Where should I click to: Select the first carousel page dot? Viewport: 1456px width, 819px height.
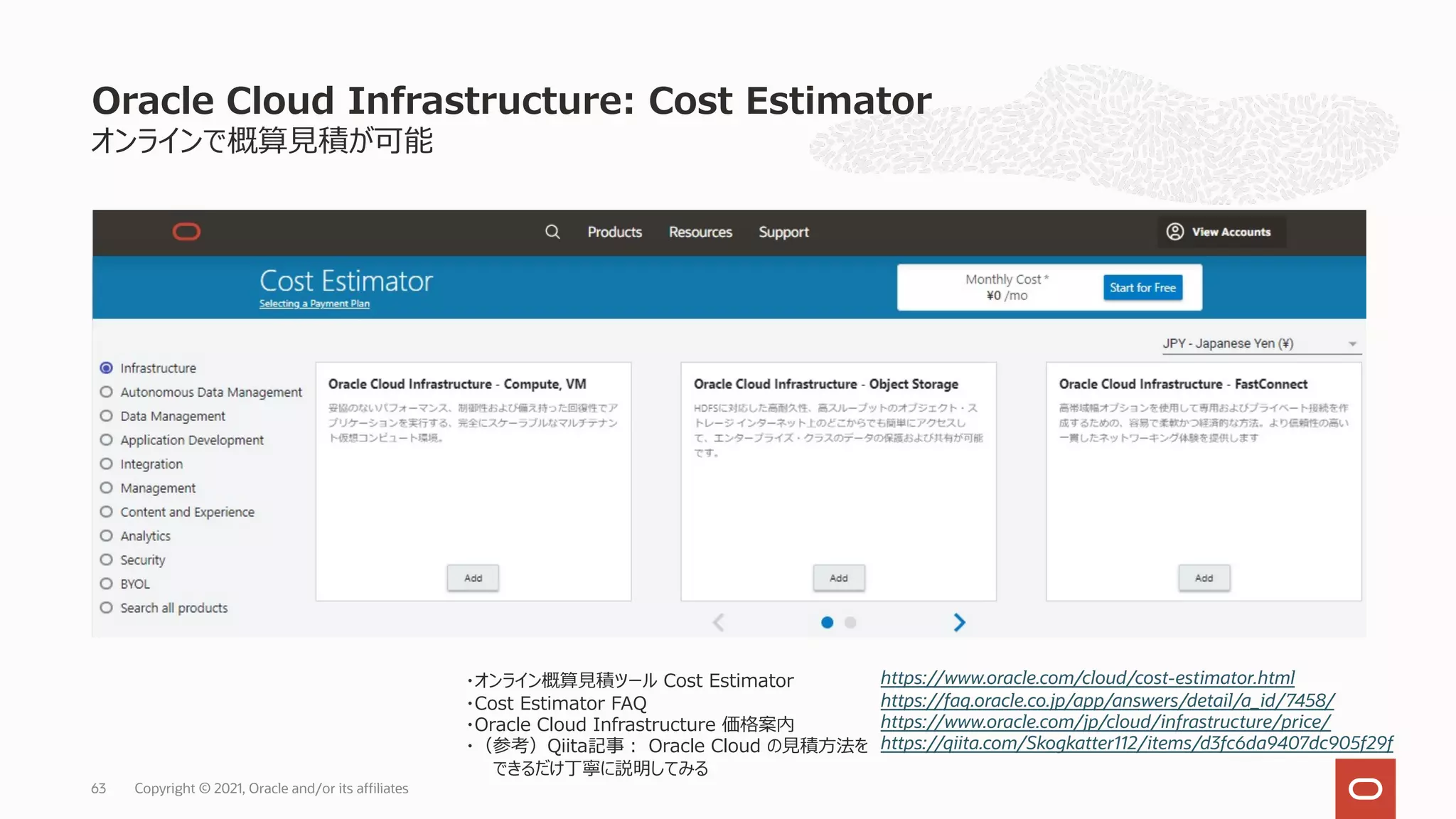[827, 623]
